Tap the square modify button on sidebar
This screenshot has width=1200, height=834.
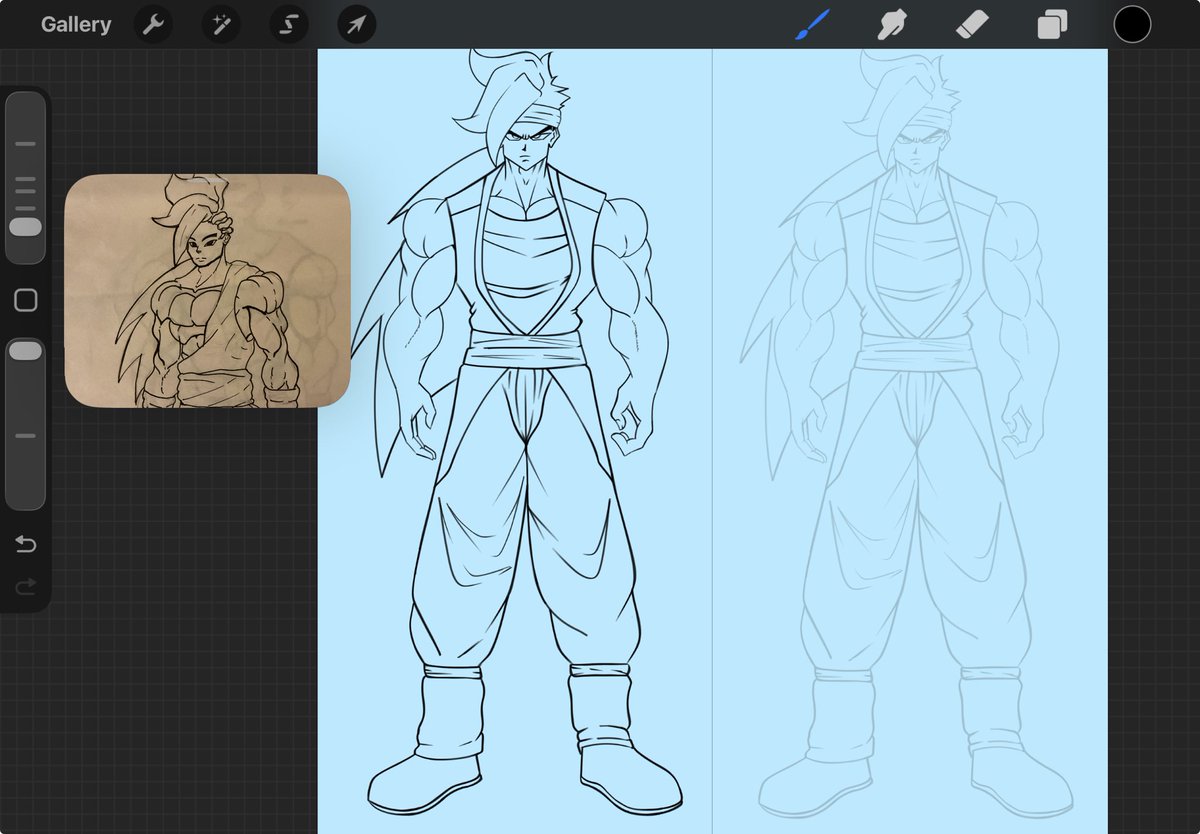(26, 300)
